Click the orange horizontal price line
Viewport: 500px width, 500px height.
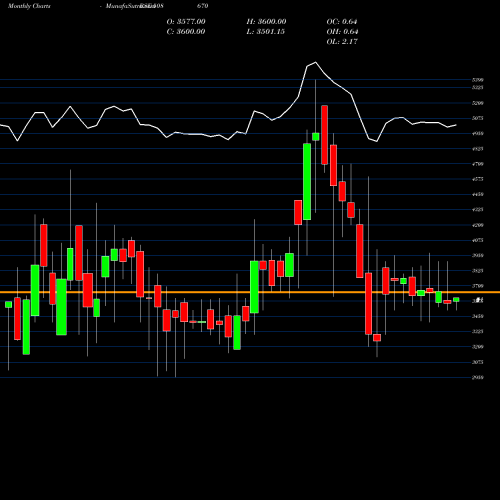coord(250,292)
